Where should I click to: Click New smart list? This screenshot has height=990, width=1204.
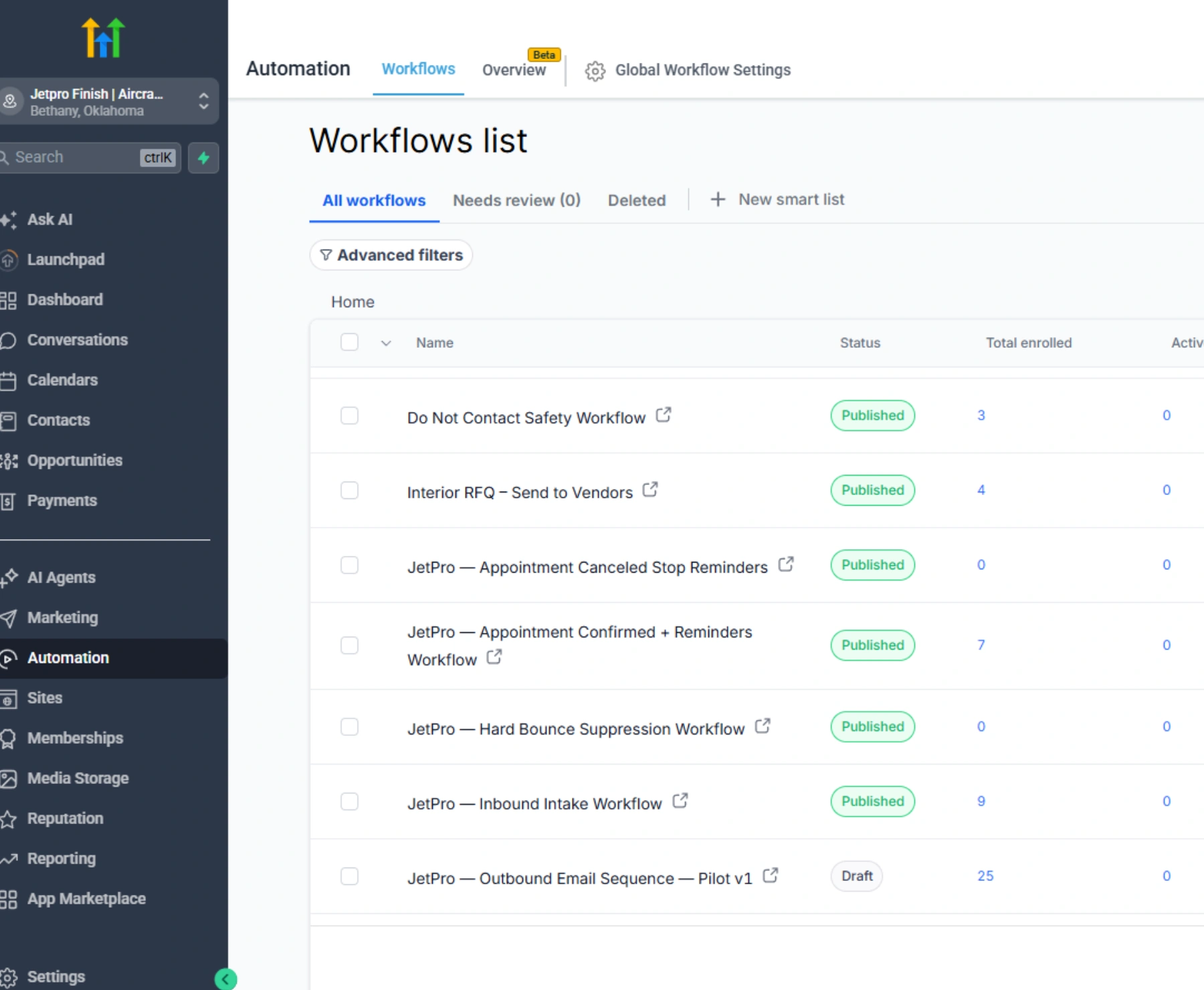tap(777, 199)
